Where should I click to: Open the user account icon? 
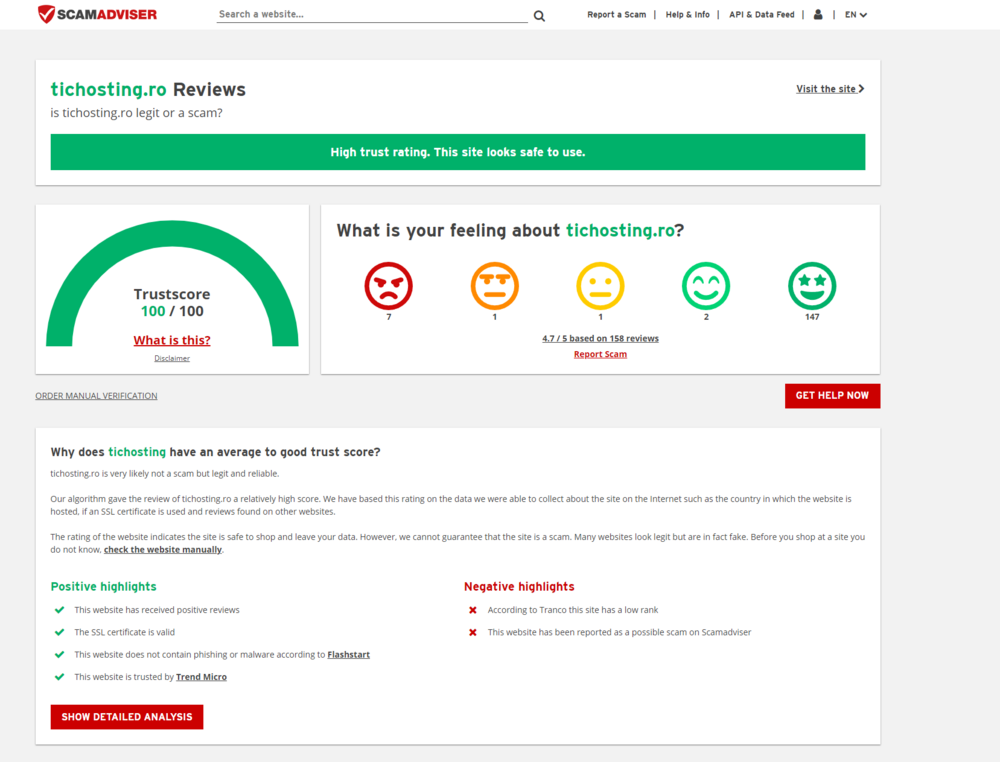(x=818, y=15)
